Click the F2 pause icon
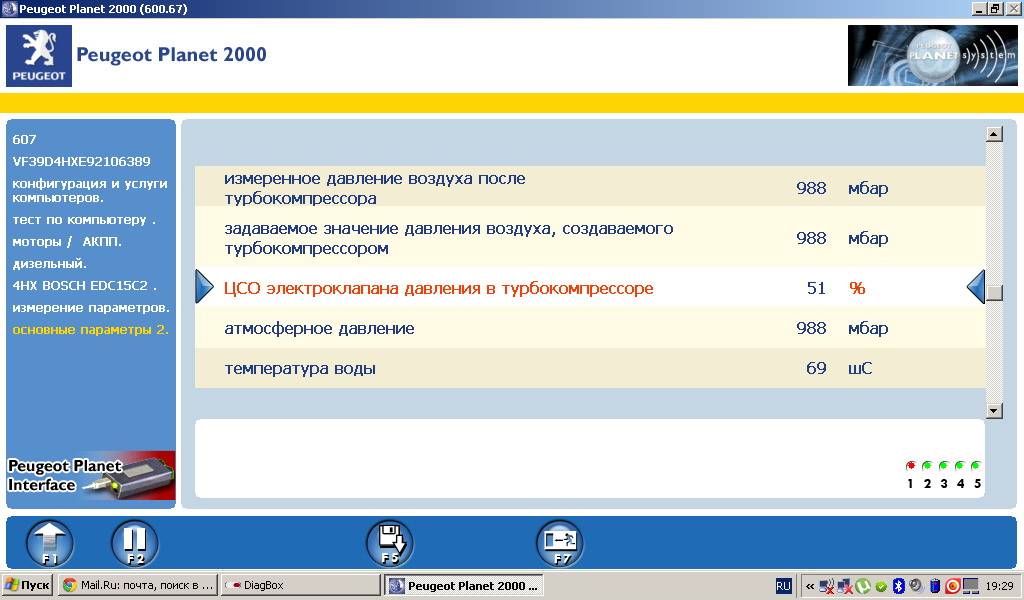This screenshot has height=600, width=1024. click(135, 544)
